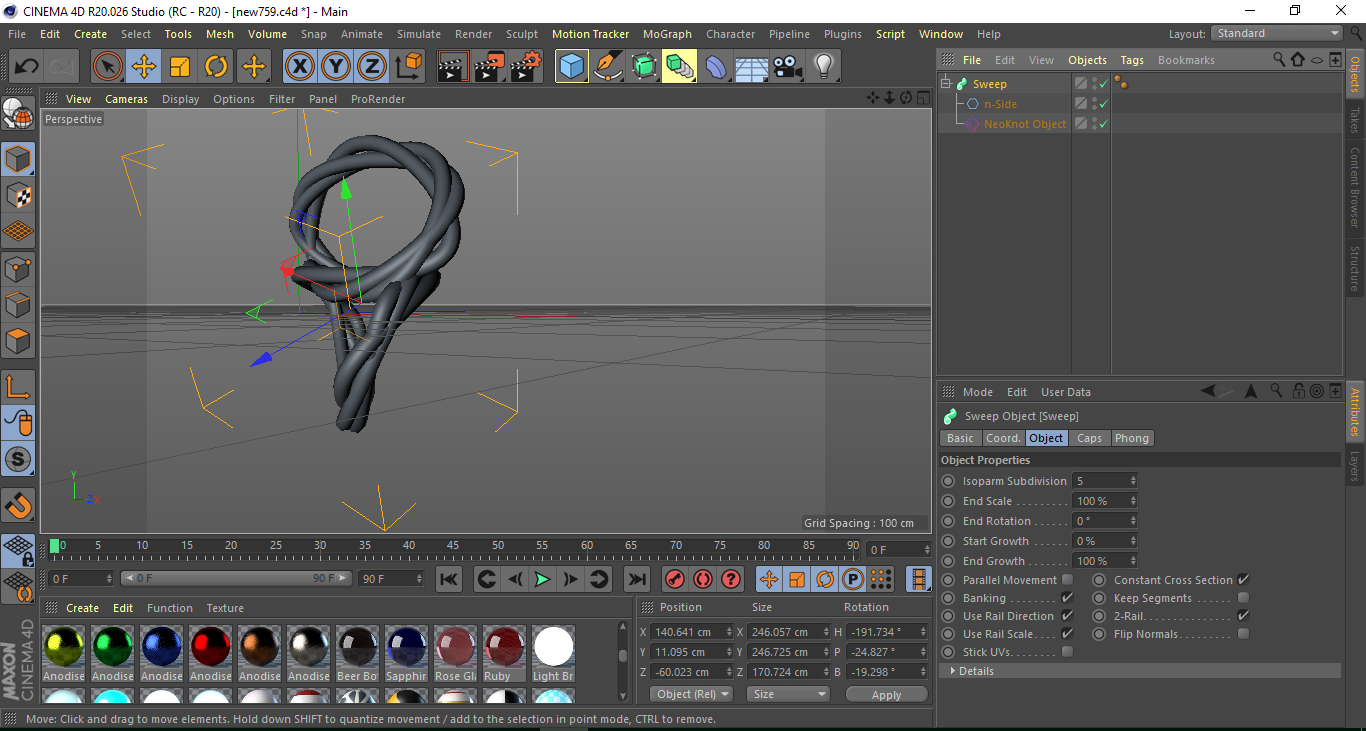Add a Subdivision Surface generator

point(644,67)
